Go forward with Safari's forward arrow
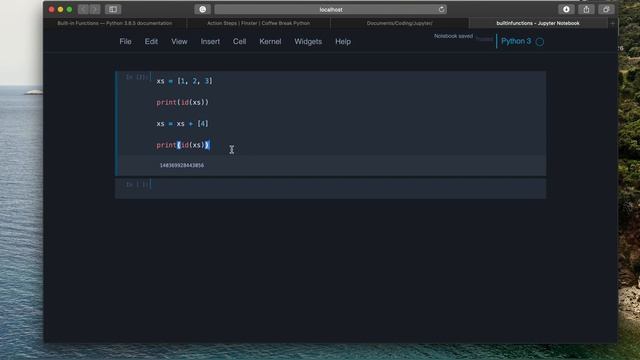This screenshot has width=640, height=360. (x=95, y=9)
